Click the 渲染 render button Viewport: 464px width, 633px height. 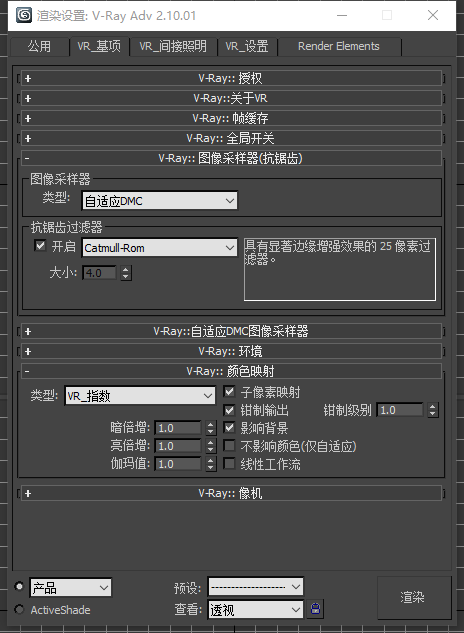pyautogui.click(x=414, y=597)
